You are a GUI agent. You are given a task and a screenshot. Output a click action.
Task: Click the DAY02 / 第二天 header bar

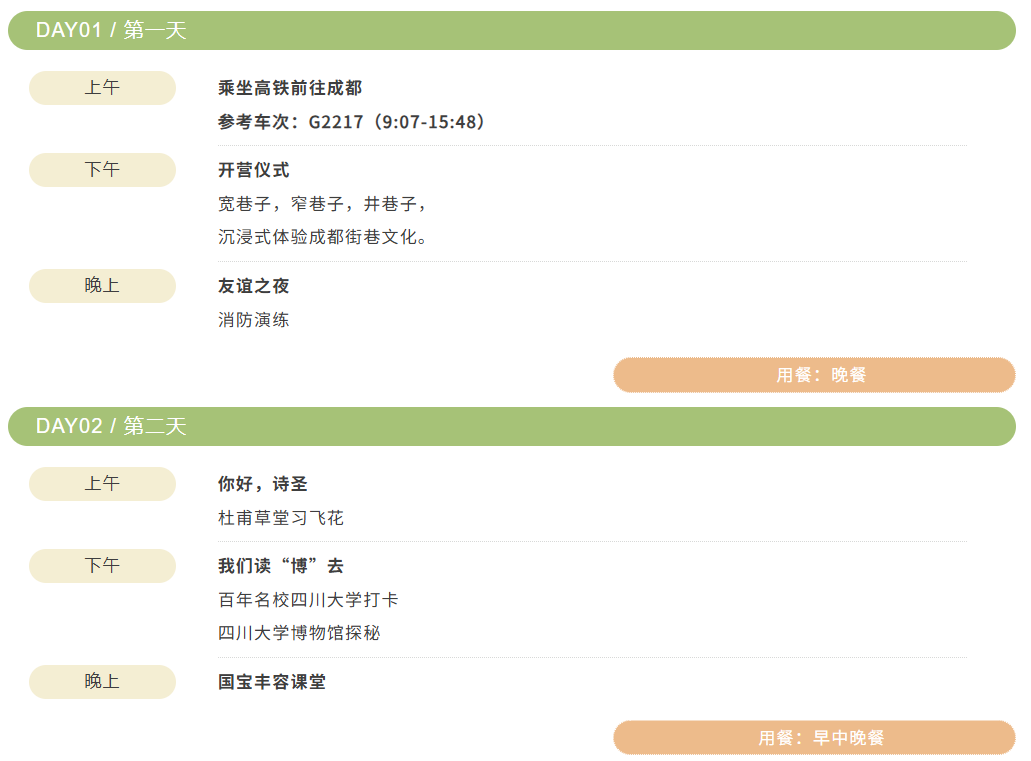511,426
